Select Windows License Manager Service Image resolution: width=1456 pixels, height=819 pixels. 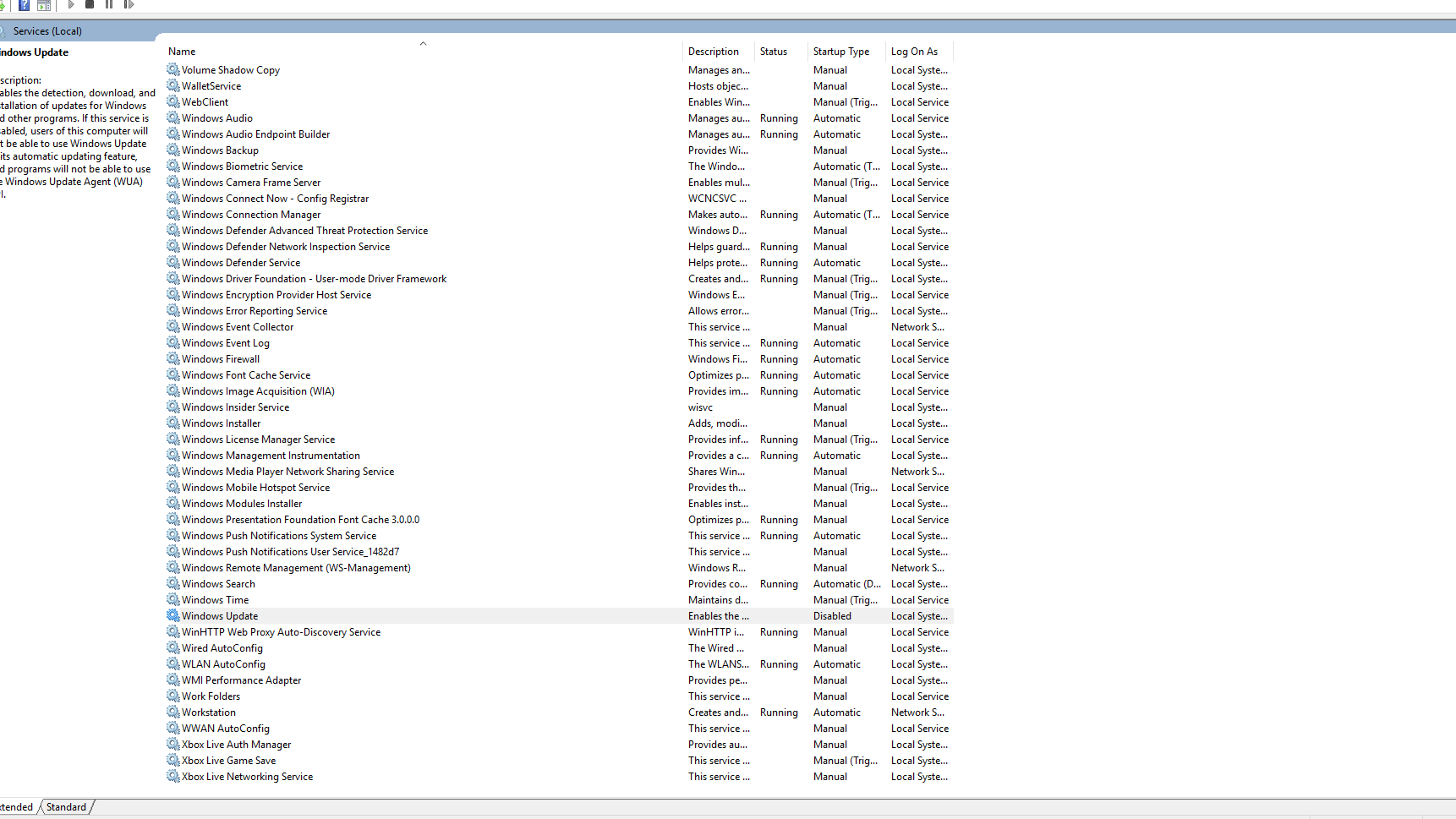(560, 439)
